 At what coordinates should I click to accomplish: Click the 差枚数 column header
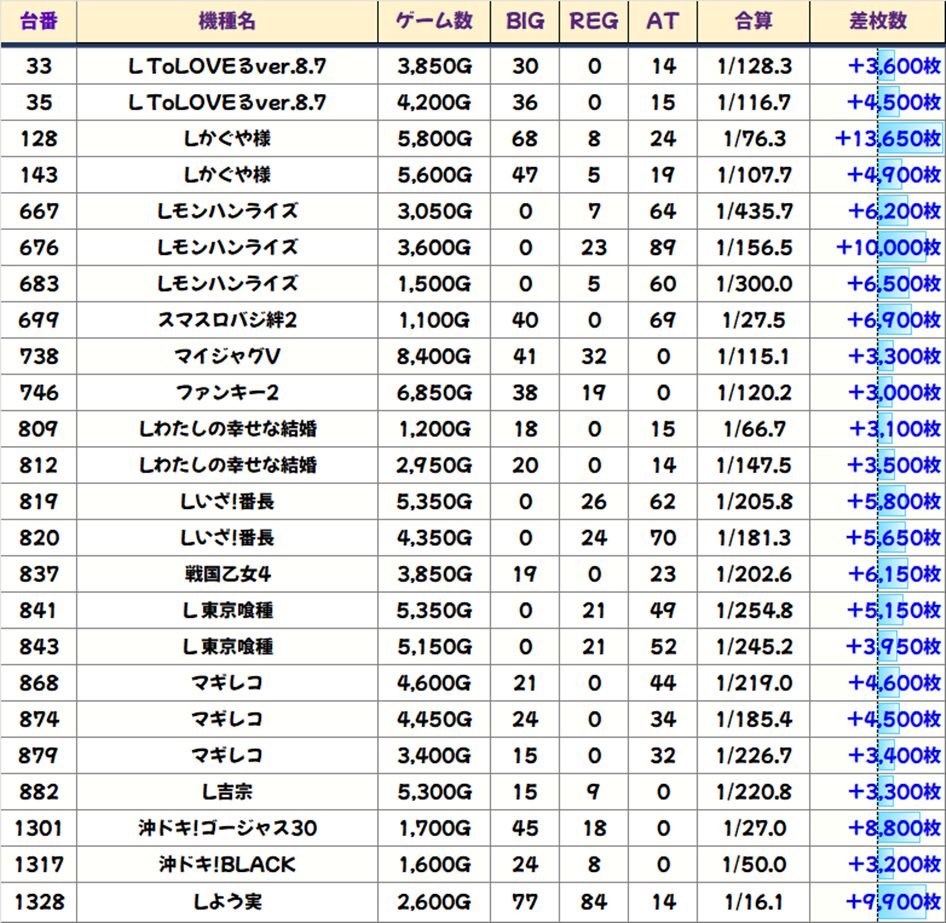pyautogui.click(x=878, y=22)
